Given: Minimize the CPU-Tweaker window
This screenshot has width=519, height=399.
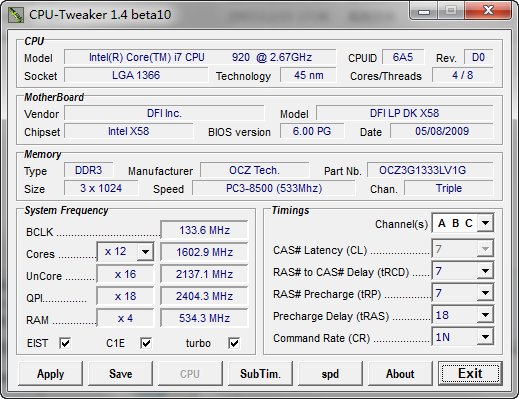Looking at the screenshot, I should pos(424,11).
